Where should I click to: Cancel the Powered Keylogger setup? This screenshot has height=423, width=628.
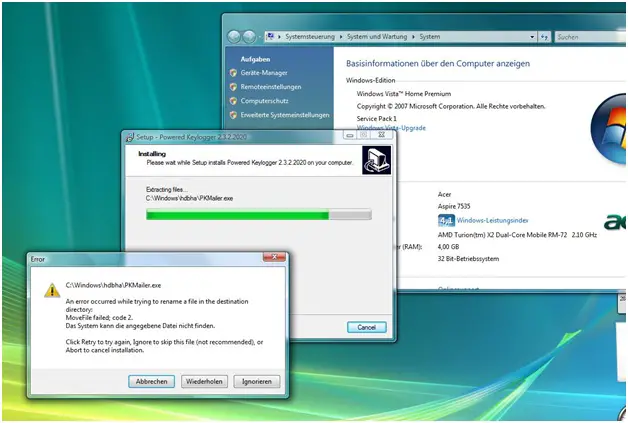click(366, 327)
